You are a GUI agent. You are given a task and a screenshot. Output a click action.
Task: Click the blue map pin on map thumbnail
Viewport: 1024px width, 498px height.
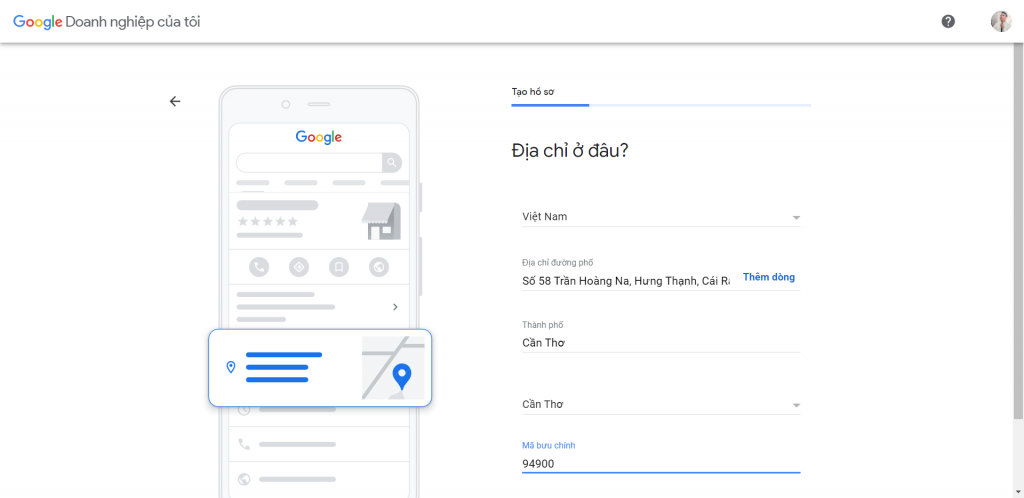402,376
